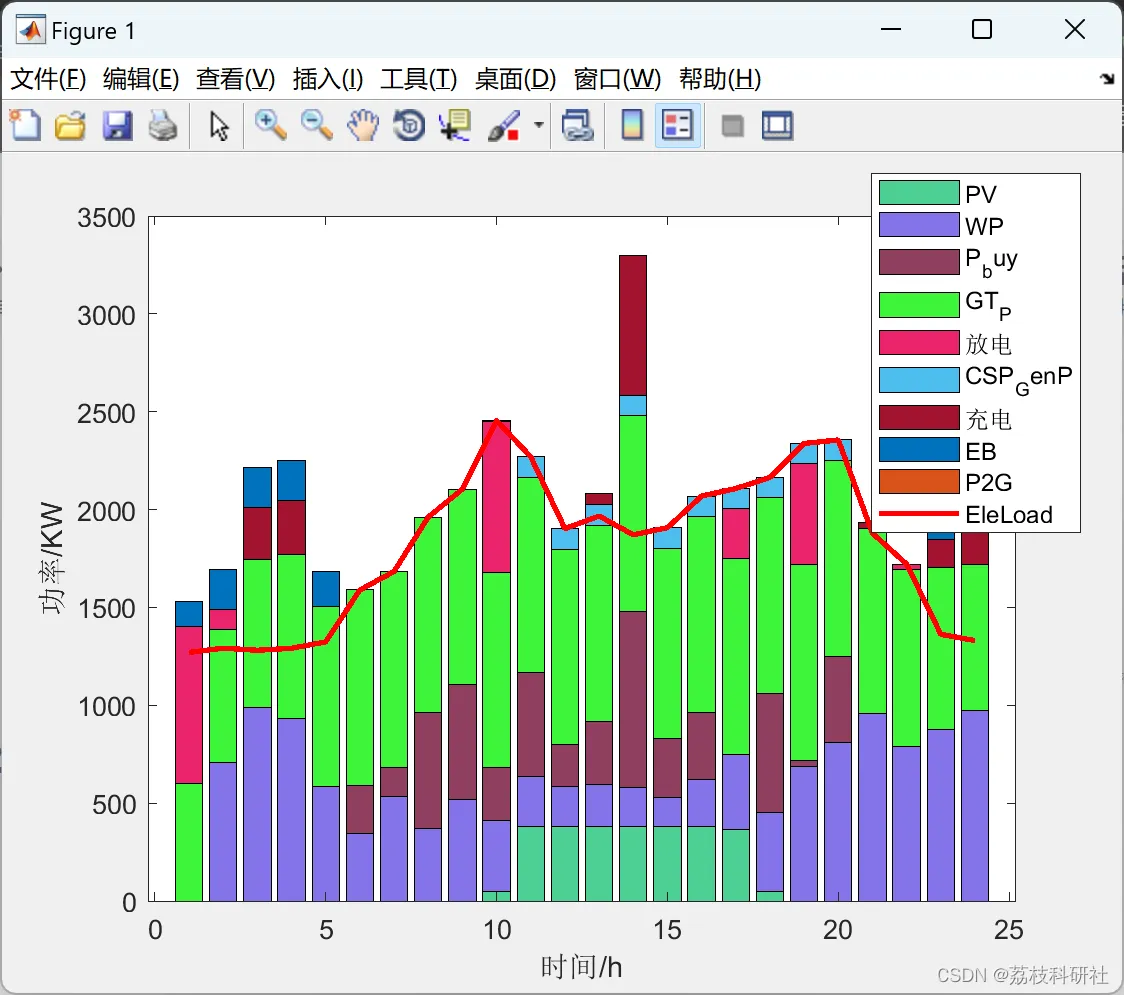Click the WP legend color swatch
Viewport: 1124px width, 995px height.
(919, 224)
